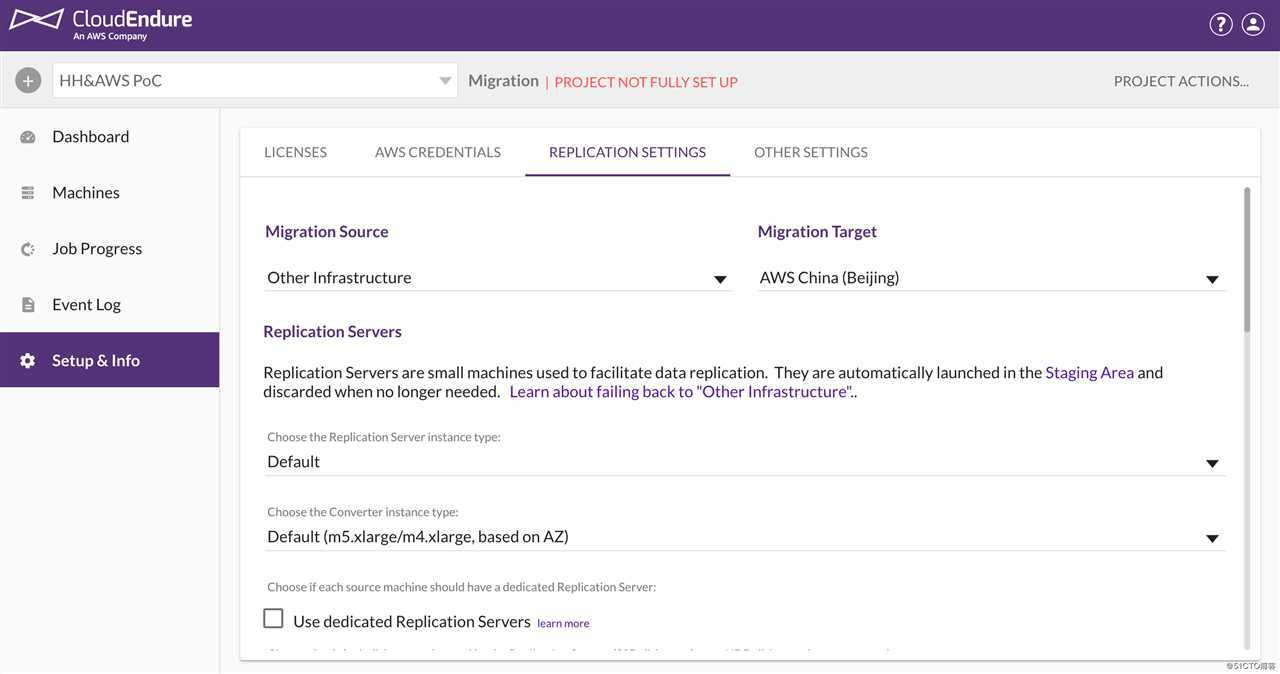Image resolution: width=1280 pixels, height=674 pixels.
Task: Open the help question mark icon
Action: point(1221,24)
